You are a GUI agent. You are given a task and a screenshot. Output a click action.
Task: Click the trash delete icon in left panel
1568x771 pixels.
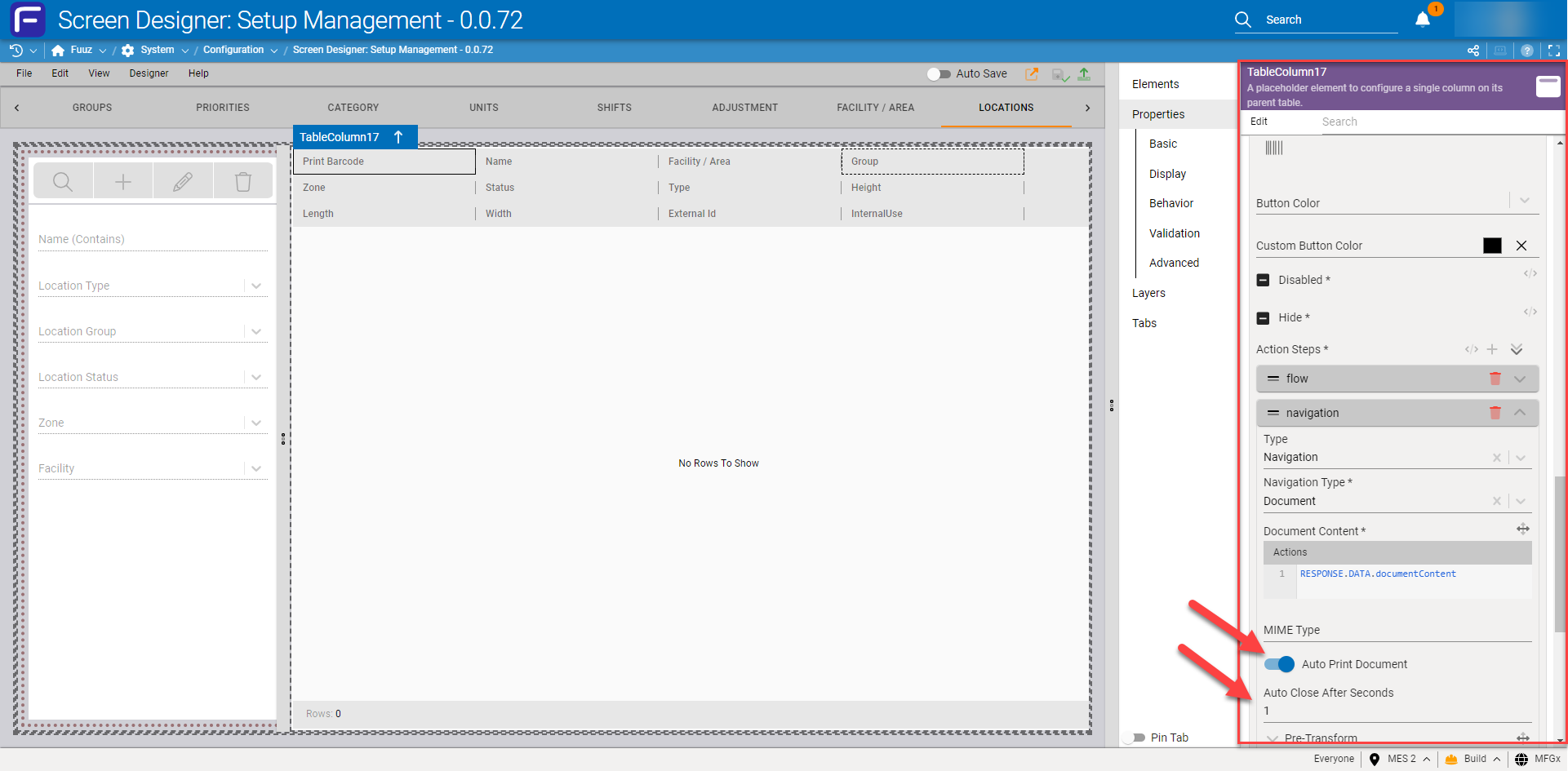pyautogui.click(x=243, y=181)
